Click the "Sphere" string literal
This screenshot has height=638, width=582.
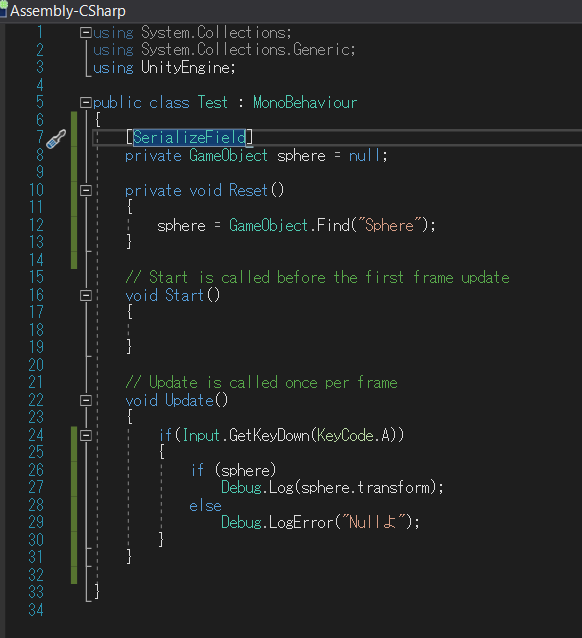pyautogui.click(x=389, y=225)
